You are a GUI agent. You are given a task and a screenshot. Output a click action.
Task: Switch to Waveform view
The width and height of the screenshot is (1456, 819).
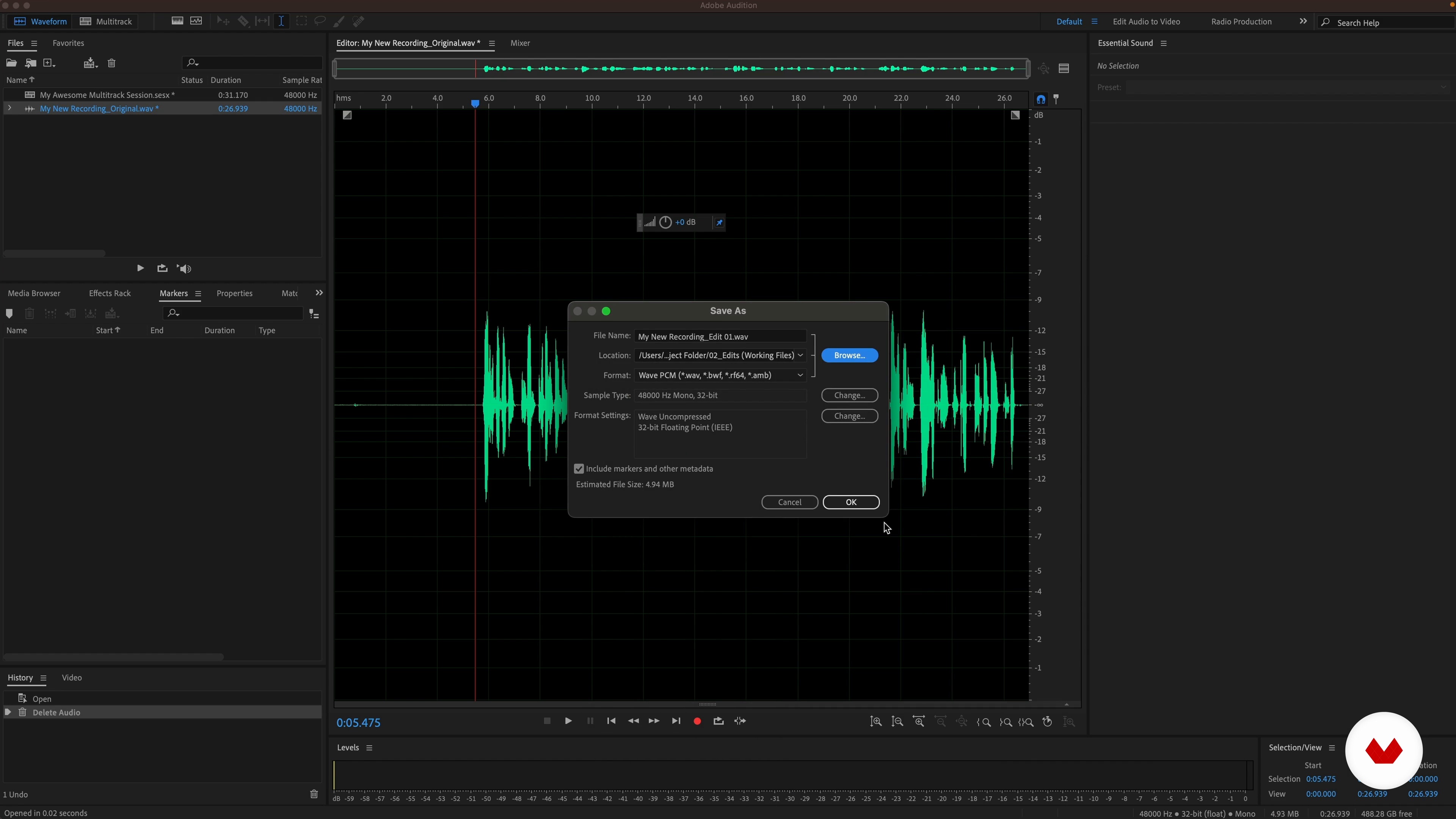[40, 22]
